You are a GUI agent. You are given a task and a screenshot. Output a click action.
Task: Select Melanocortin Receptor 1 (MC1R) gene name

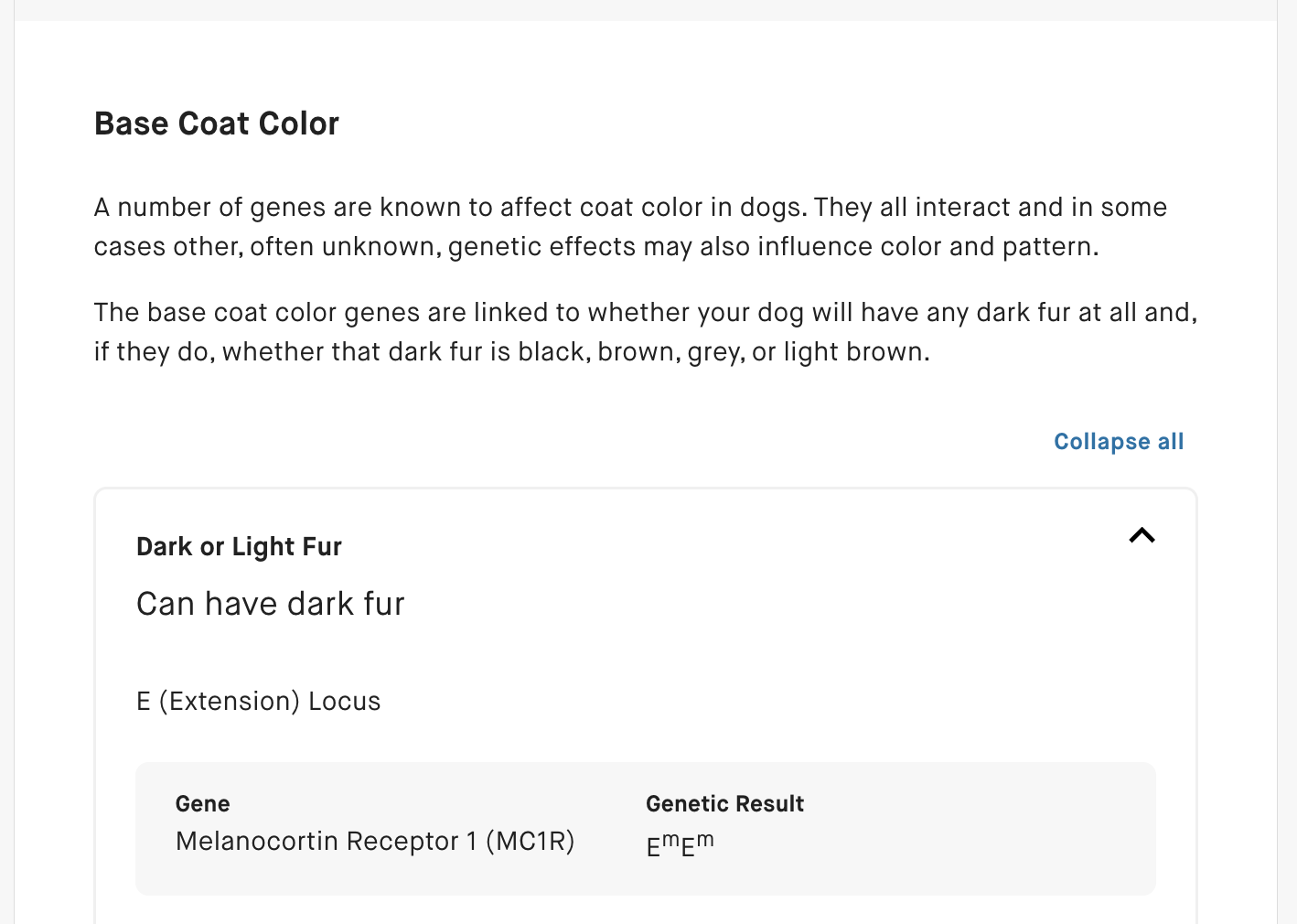coord(375,842)
